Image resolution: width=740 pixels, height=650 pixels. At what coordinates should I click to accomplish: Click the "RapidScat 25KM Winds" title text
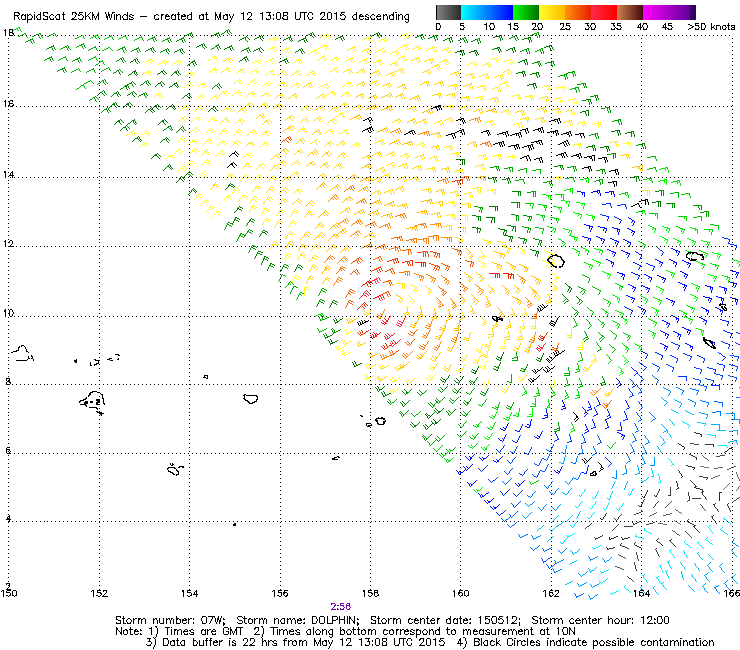coord(73,17)
